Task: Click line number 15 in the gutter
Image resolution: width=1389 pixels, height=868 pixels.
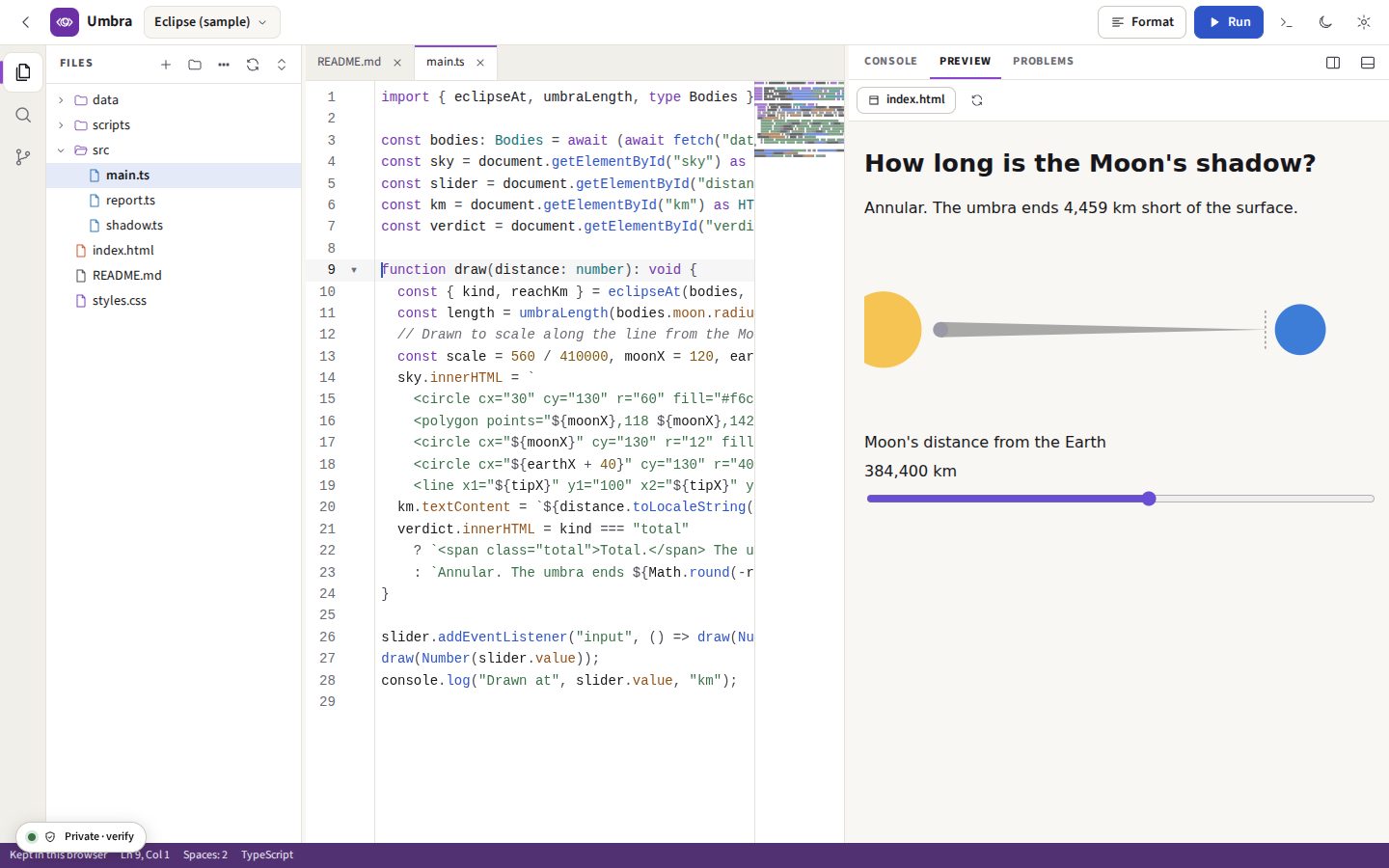Action: [x=328, y=399]
